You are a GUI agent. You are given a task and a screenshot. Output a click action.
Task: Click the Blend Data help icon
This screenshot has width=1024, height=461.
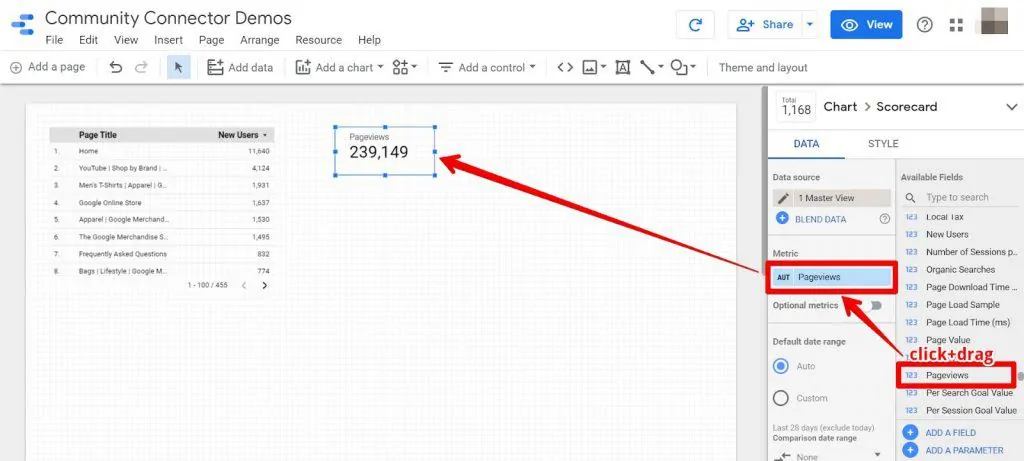point(885,219)
